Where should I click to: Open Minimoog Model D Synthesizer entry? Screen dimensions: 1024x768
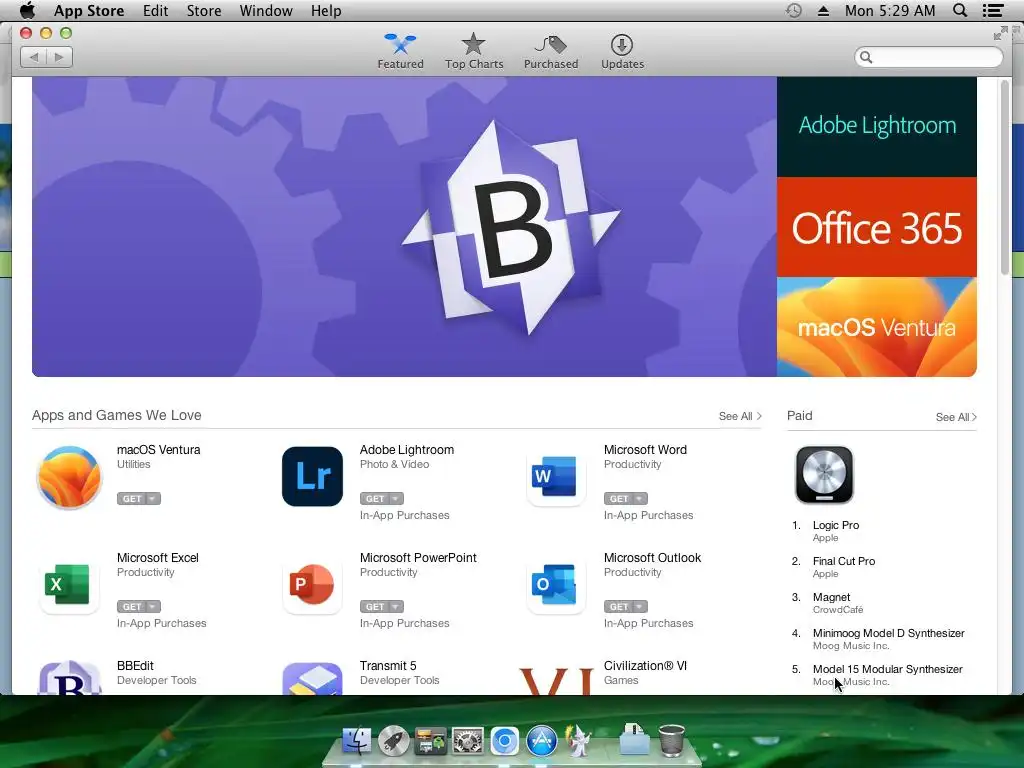[x=888, y=633]
